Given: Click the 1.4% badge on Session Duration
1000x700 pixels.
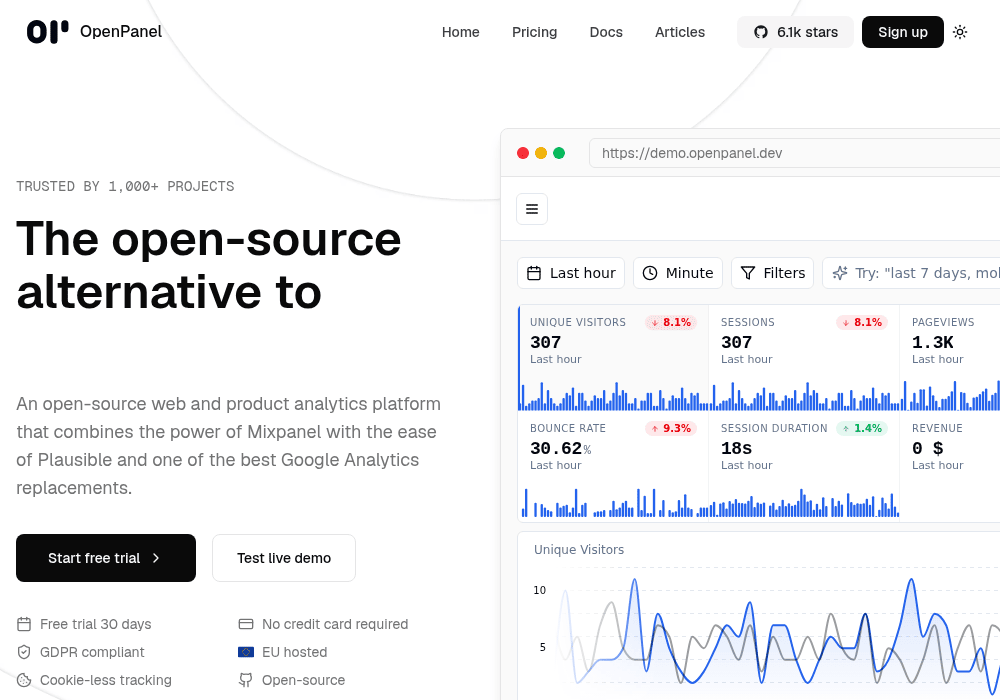Looking at the screenshot, I should coord(862,428).
